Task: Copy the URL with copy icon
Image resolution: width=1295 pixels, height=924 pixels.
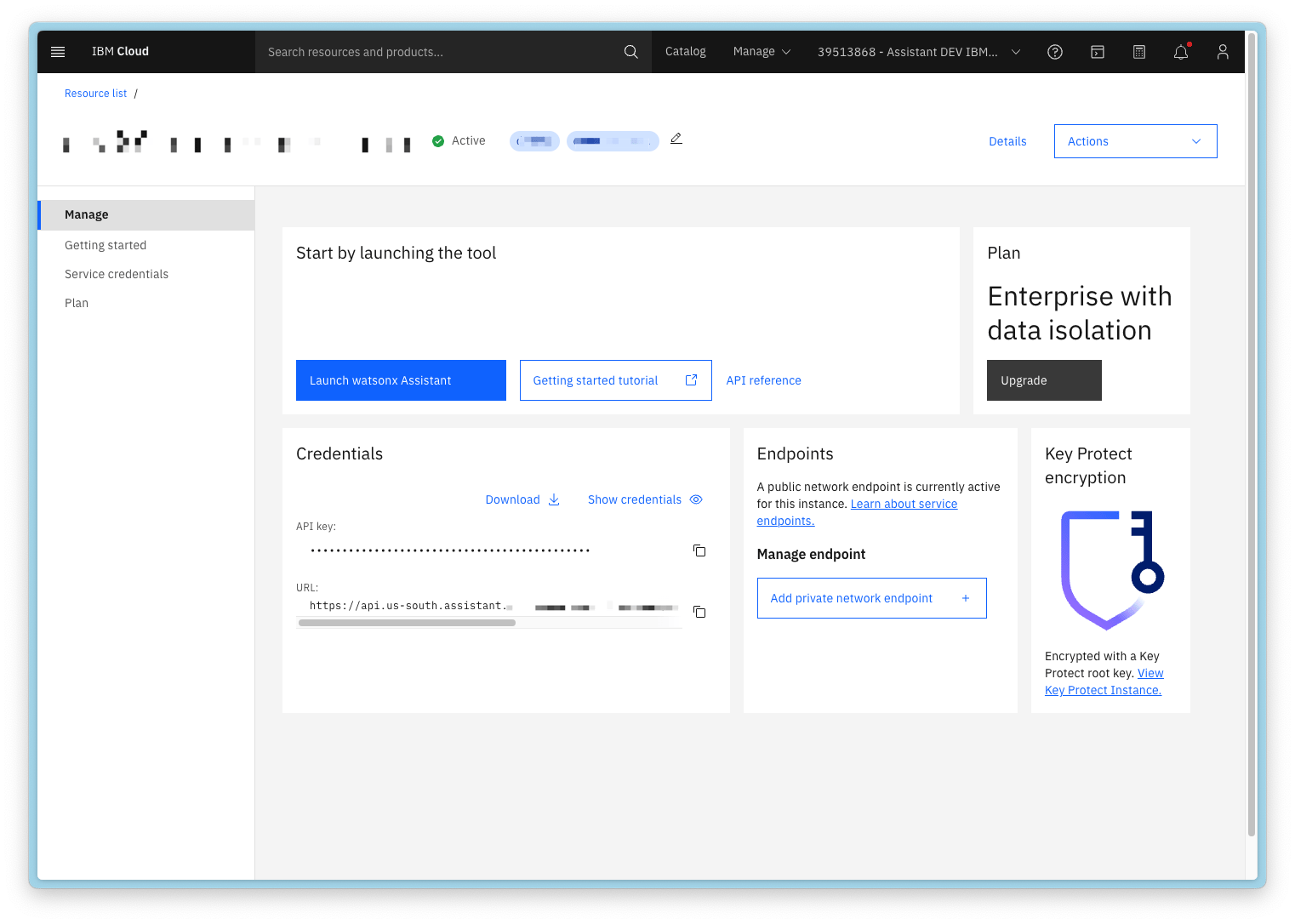Action: point(699,612)
